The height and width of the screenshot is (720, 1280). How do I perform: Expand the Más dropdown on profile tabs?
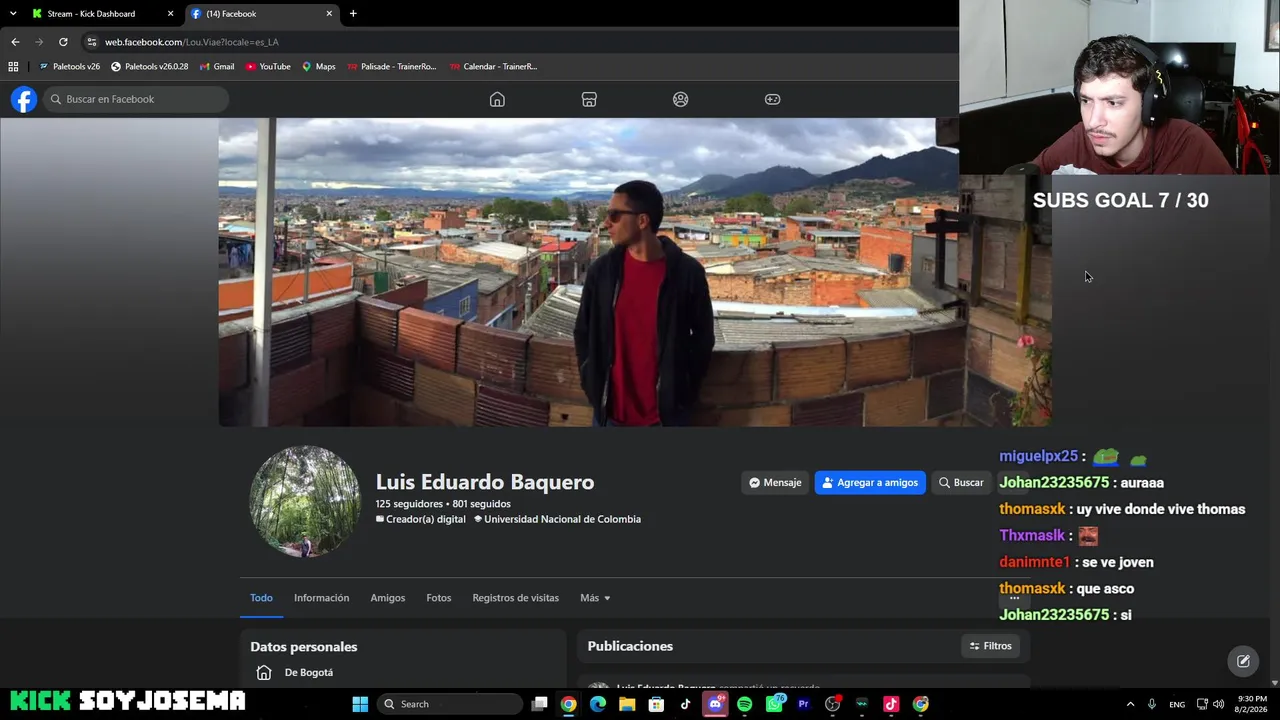pos(595,598)
